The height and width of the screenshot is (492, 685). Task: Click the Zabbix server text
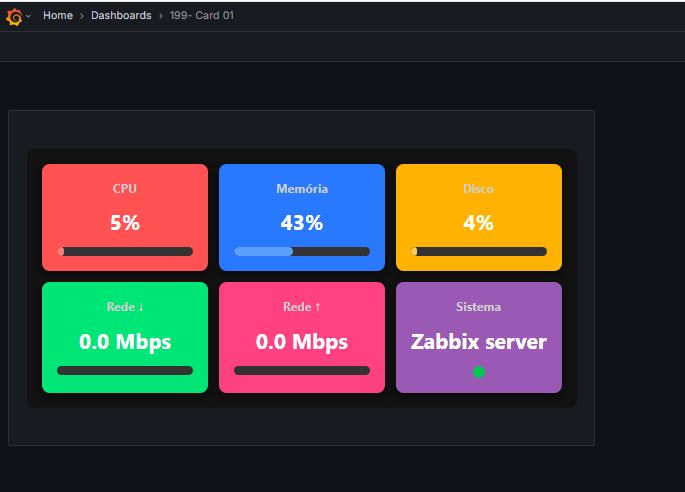click(478, 342)
